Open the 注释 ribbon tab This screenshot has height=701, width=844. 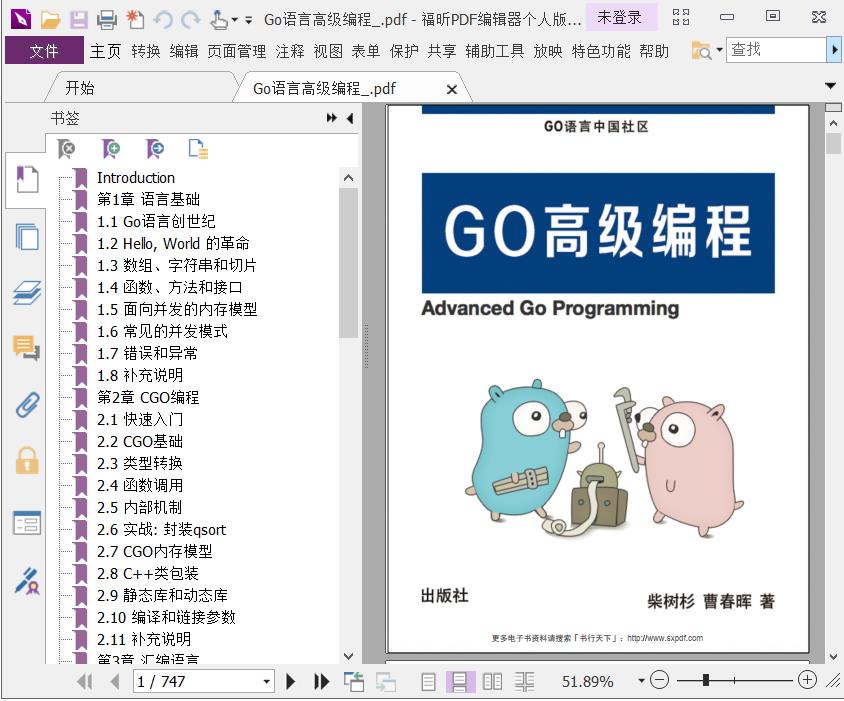tap(290, 51)
